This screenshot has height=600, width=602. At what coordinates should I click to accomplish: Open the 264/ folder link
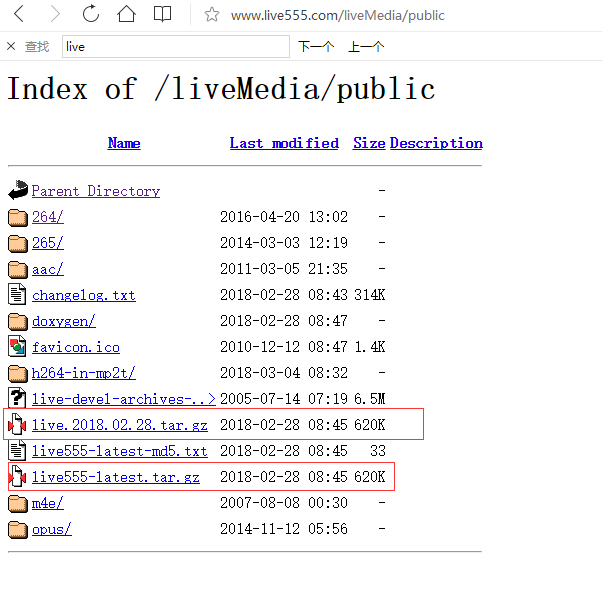tap(48, 217)
